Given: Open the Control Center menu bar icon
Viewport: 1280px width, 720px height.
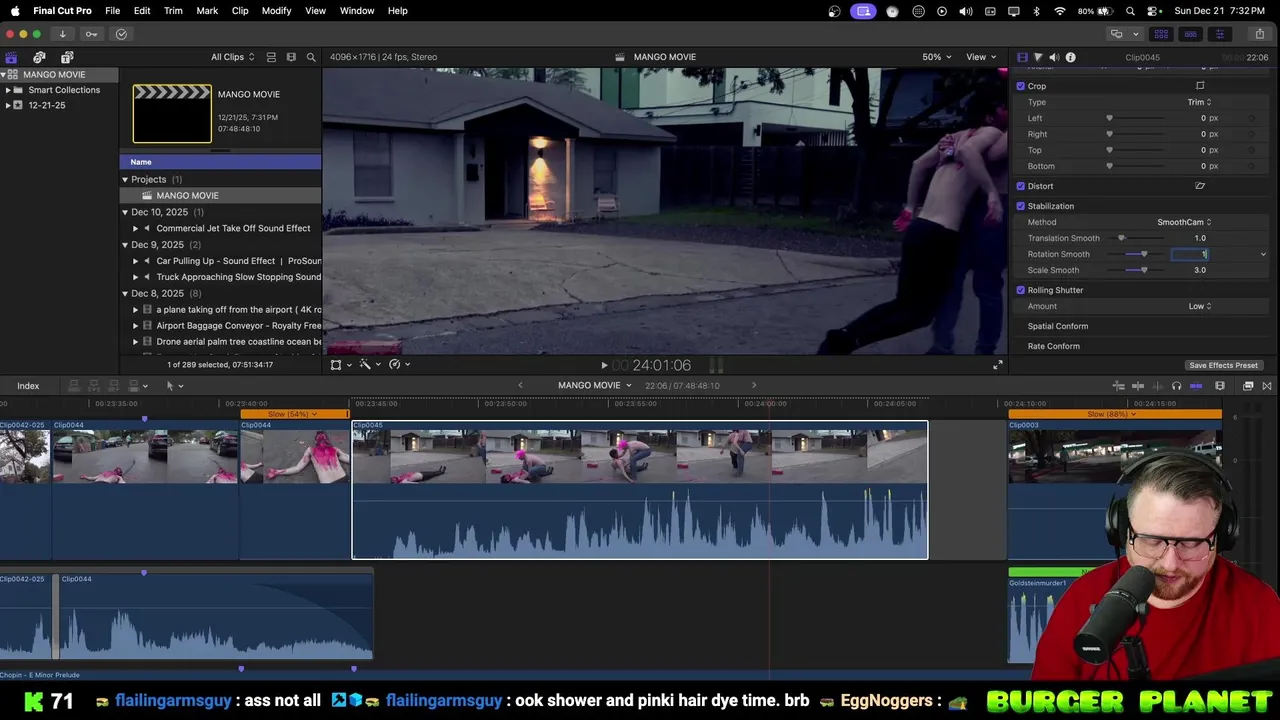Looking at the screenshot, I should point(1153,11).
